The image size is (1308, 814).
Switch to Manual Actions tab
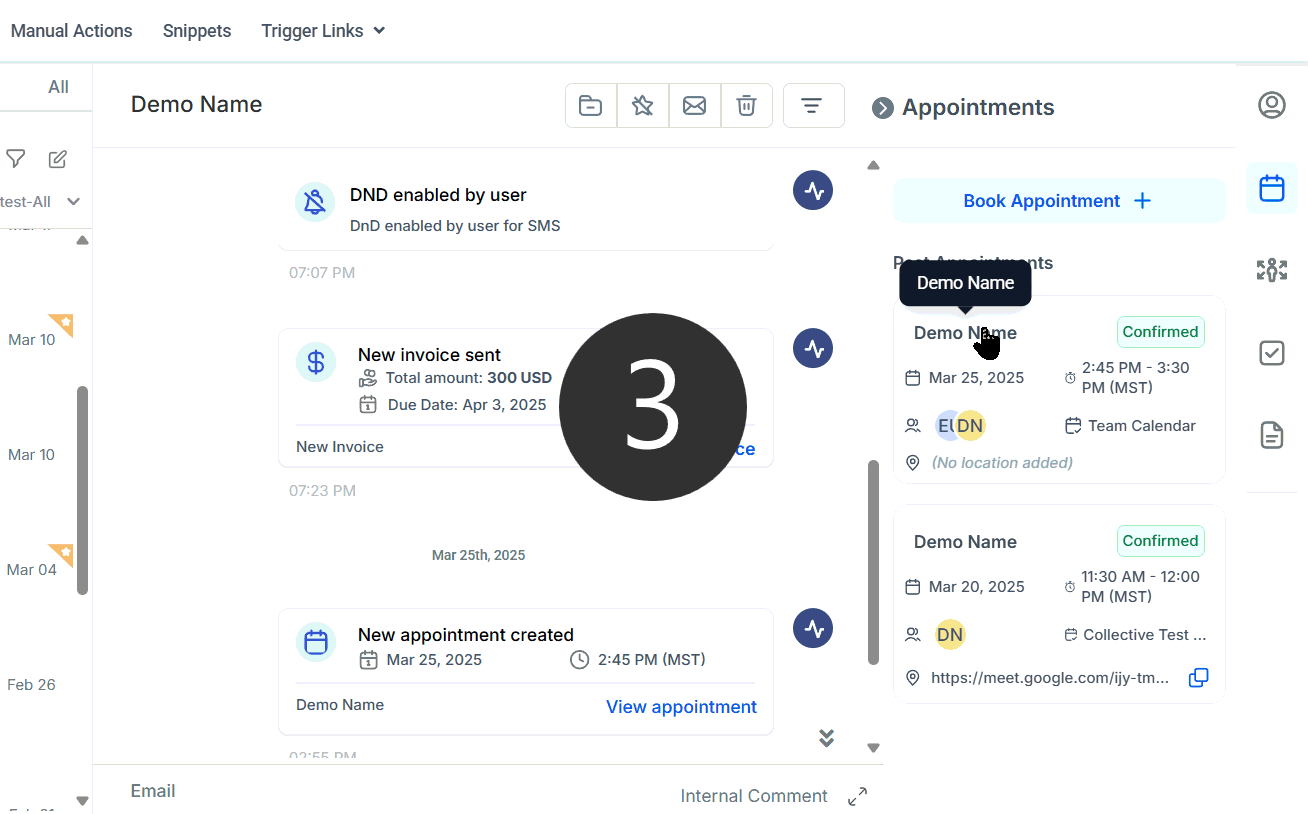[x=71, y=31]
